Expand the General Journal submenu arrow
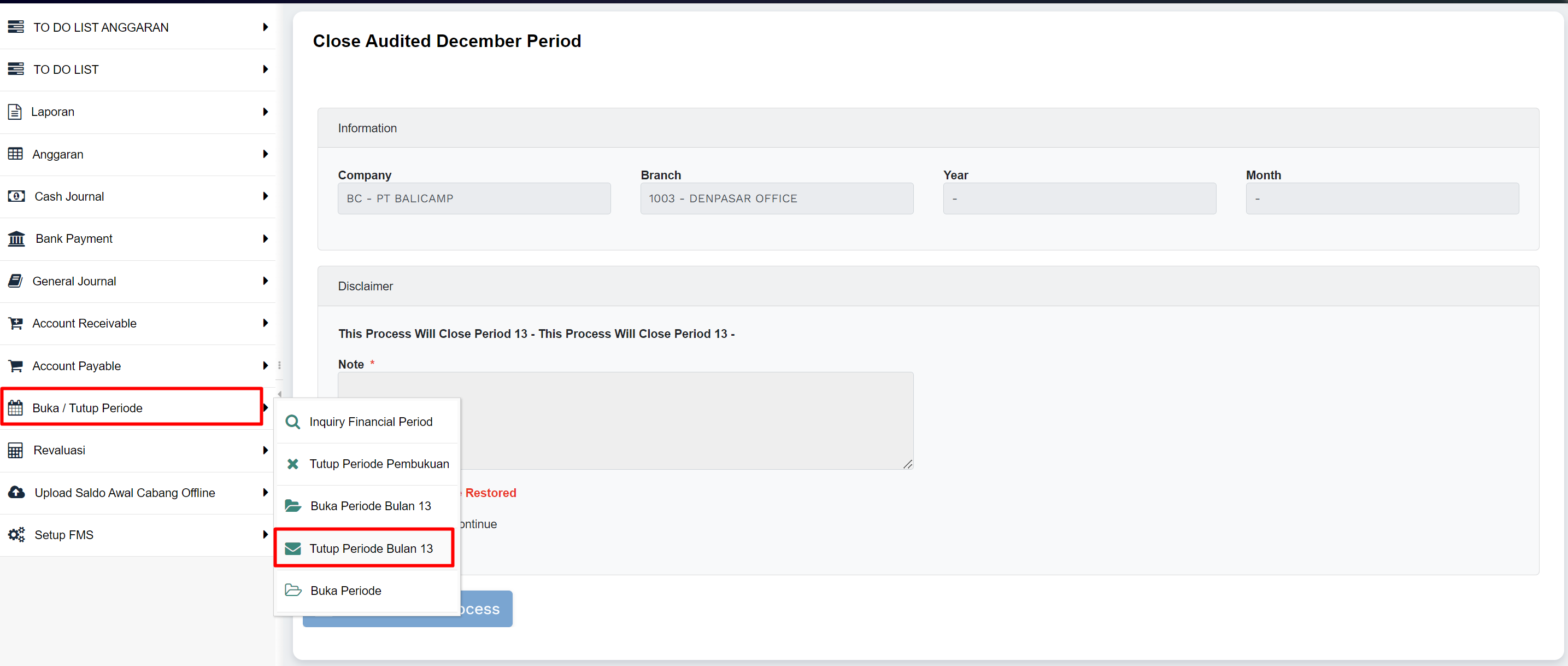Screen dimensions: 1568x666 (266, 281)
